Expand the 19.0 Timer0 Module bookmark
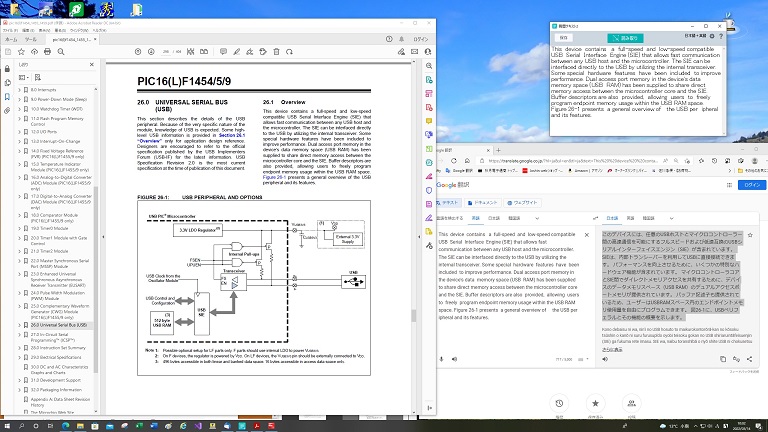The image size is (768, 432). click(x=20, y=228)
